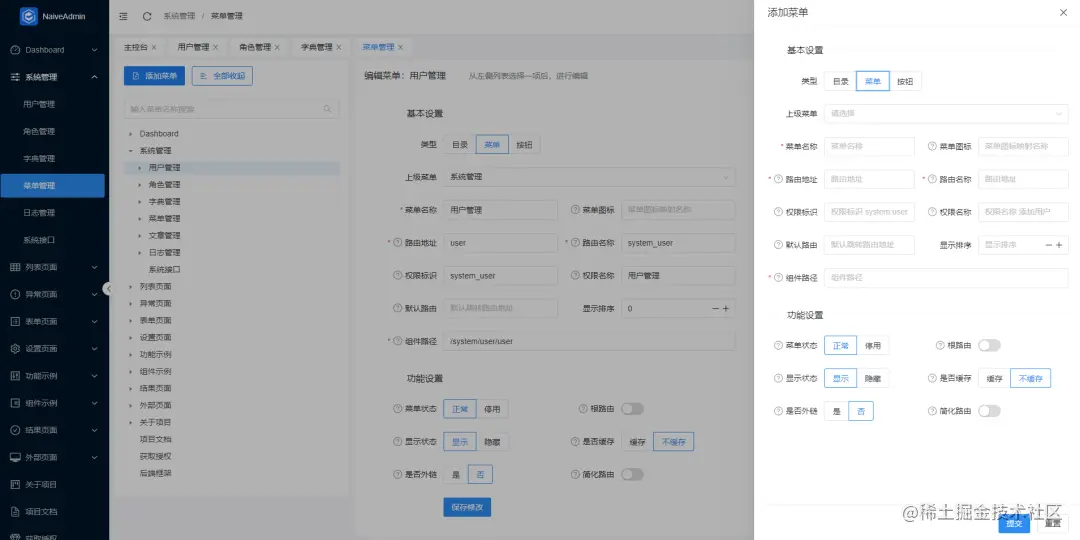This screenshot has height=540, width=1080.
Task: Click the 列表页面 table icon in sidebar
Action: 15,267
